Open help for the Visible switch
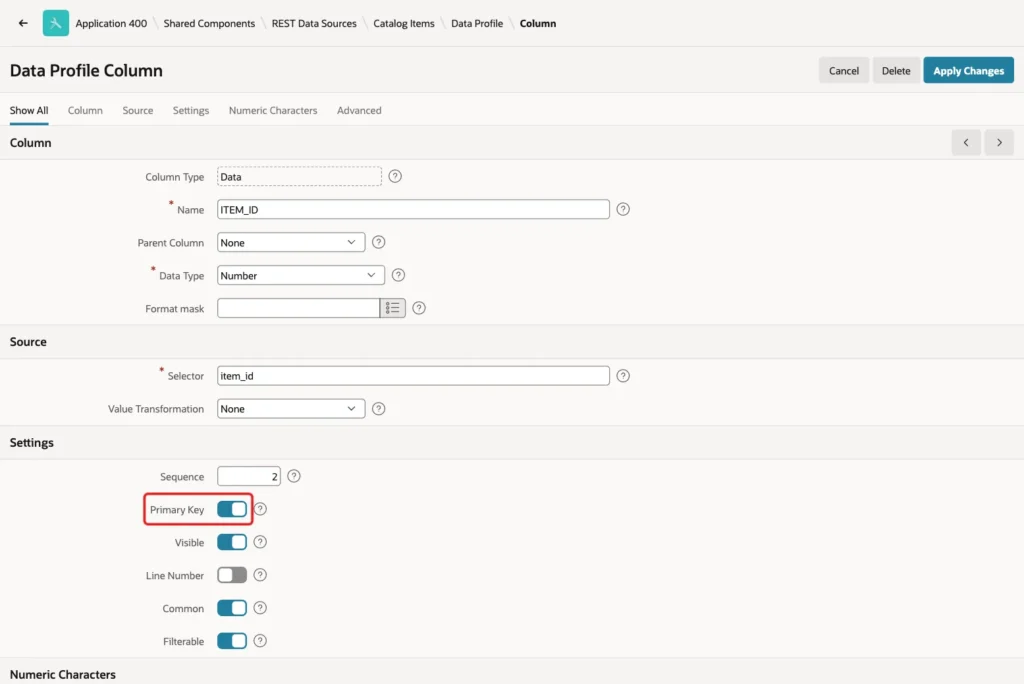This screenshot has width=1024, height=684. click(x=260, y=542)
